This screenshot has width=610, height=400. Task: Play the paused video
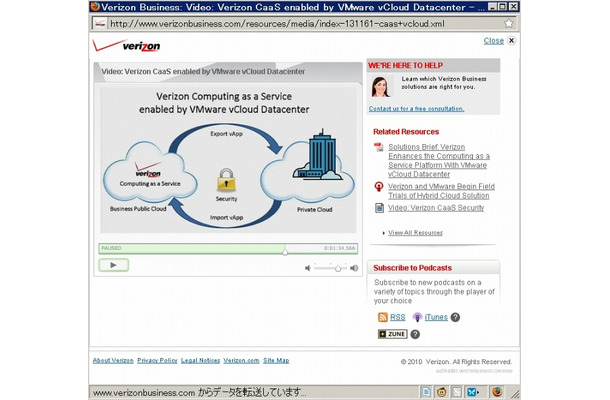[x=114, y=265]
